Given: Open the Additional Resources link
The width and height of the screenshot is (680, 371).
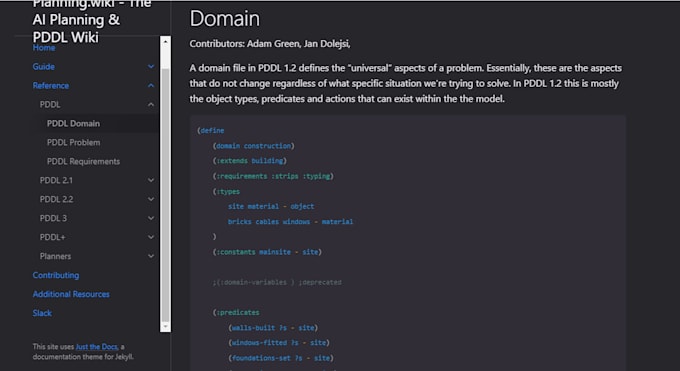Looking at the screenshot, I should tap(71, 294).
